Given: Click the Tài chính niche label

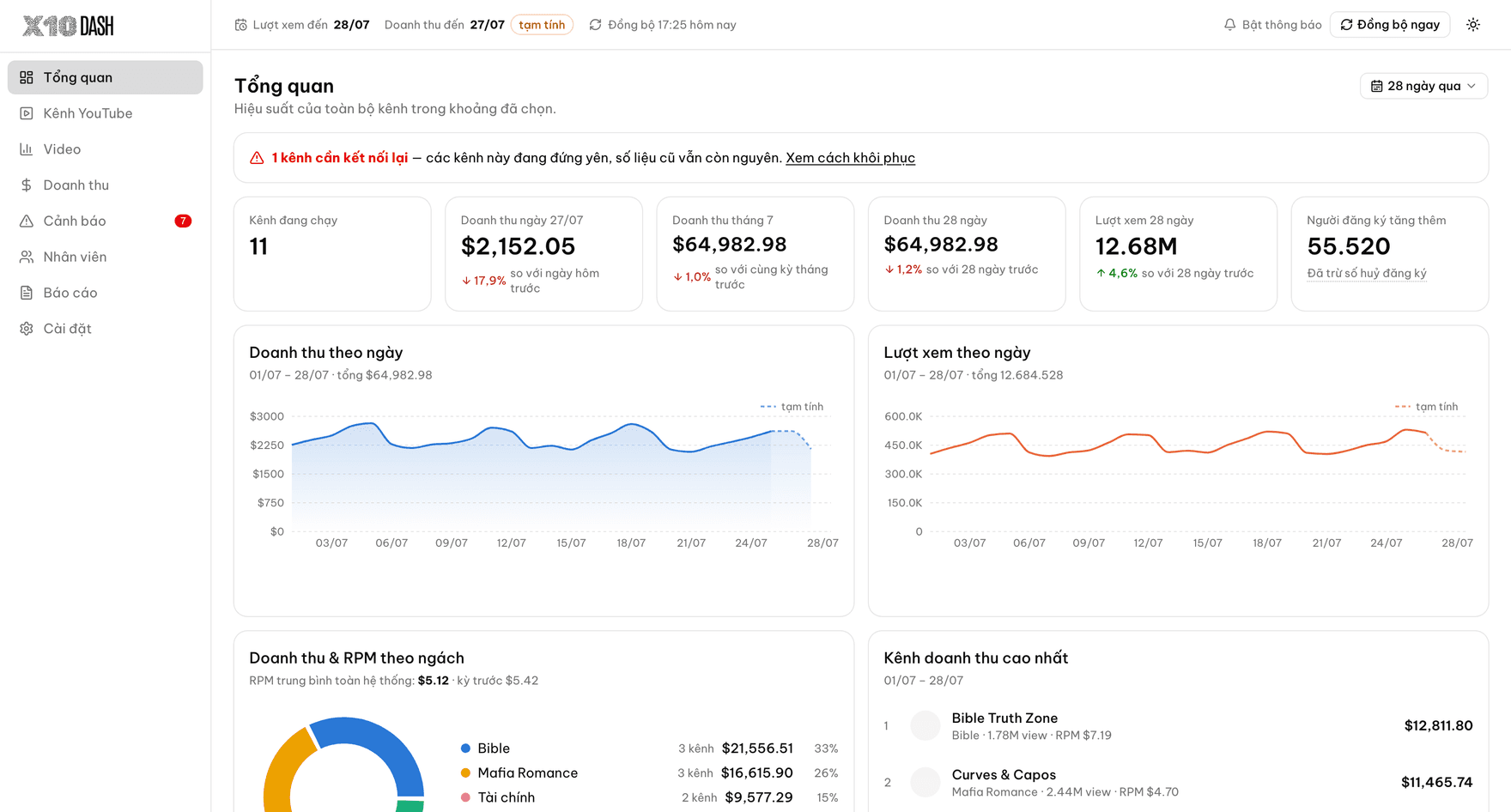Looking at the screenshot, I should tap(507, 797).
